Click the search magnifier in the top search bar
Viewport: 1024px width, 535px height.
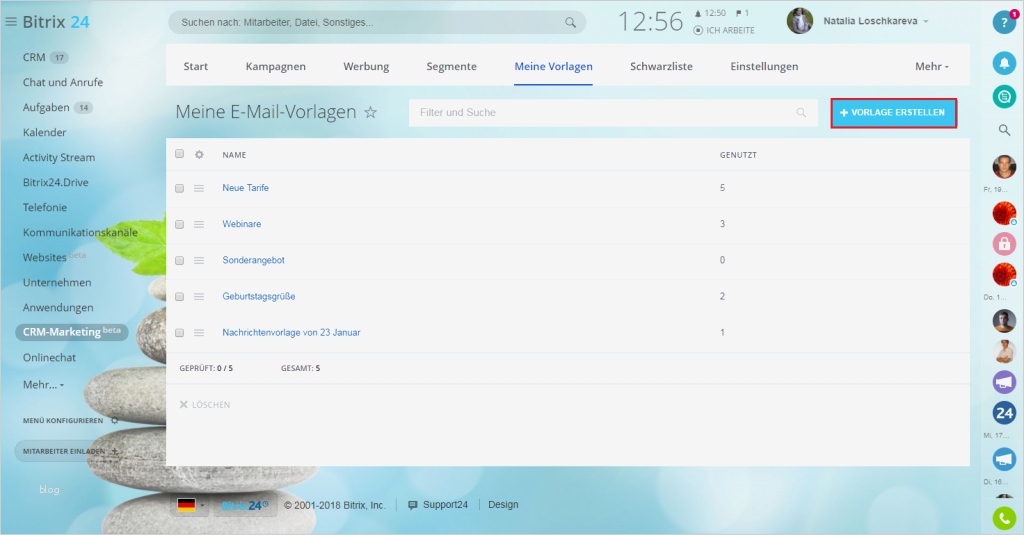pos(570,22)
